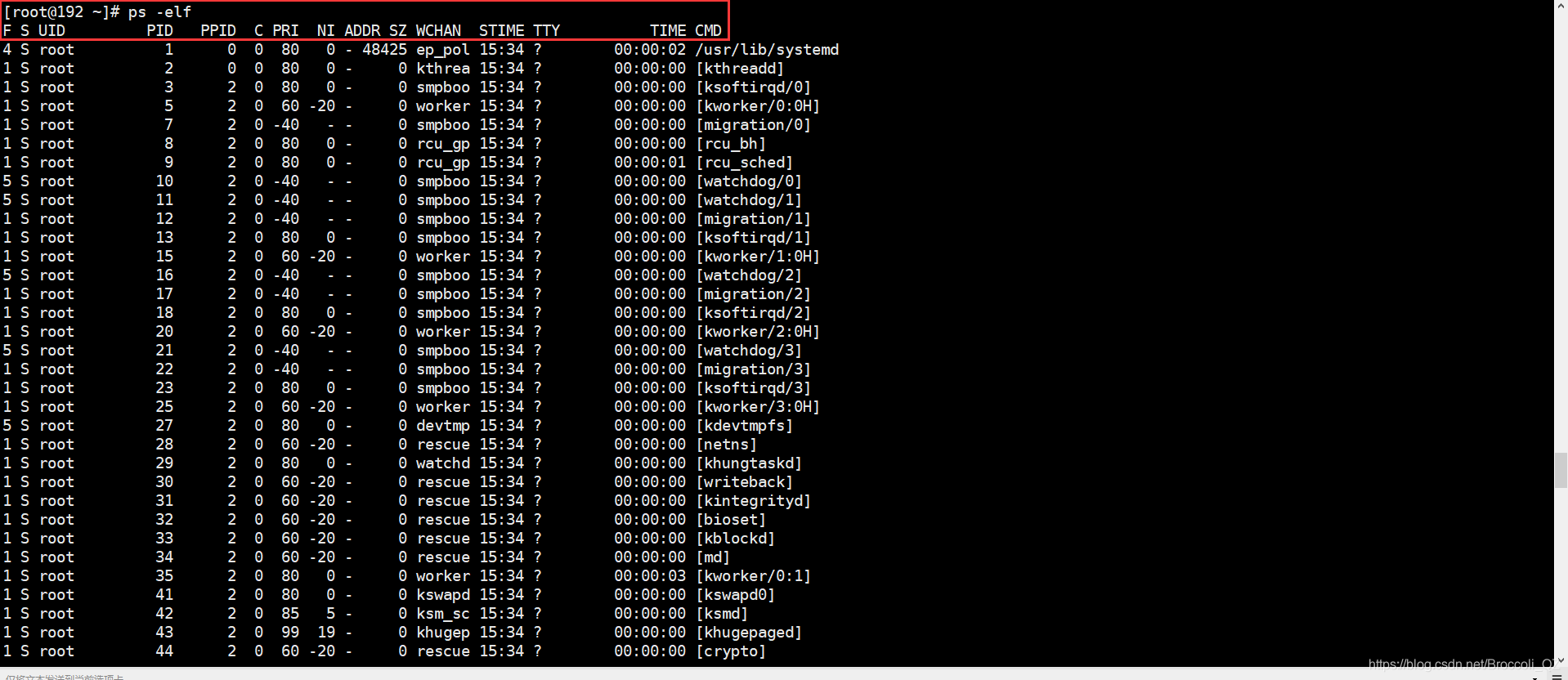Image resolution: width=1568 pixels, height=680 pixels.
Task: Click the scrollbar down arrow
Action: pos(1561,660)
